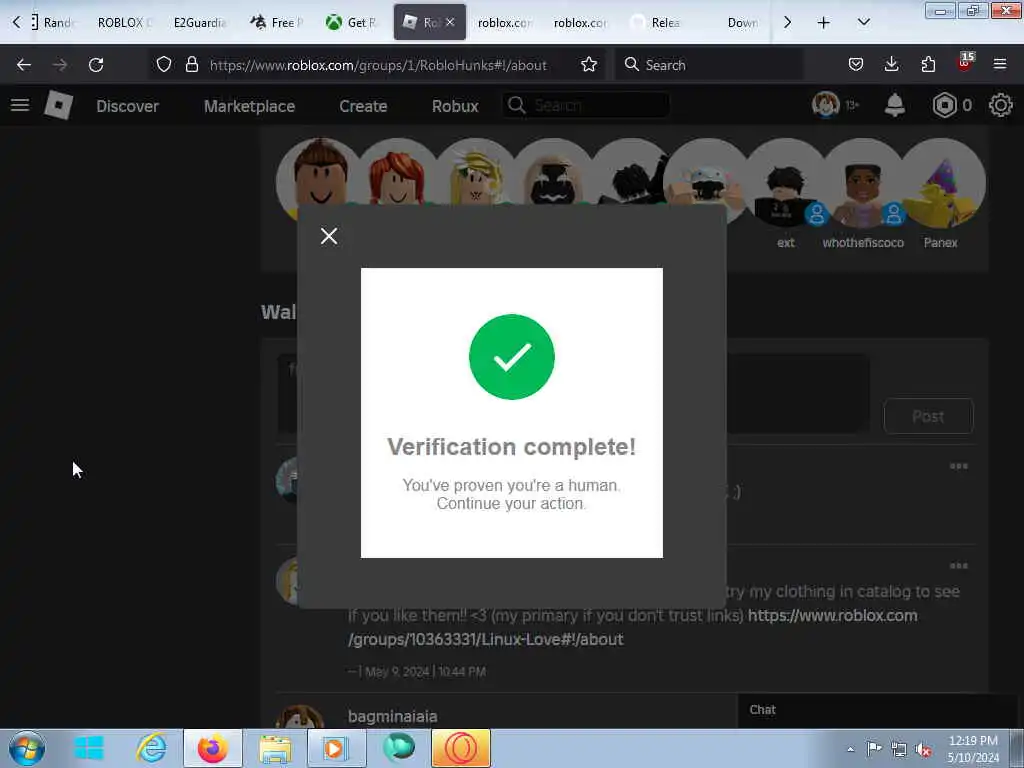
Task: Open bagminaiaia's profile name
Action: (x=392, y=716)
